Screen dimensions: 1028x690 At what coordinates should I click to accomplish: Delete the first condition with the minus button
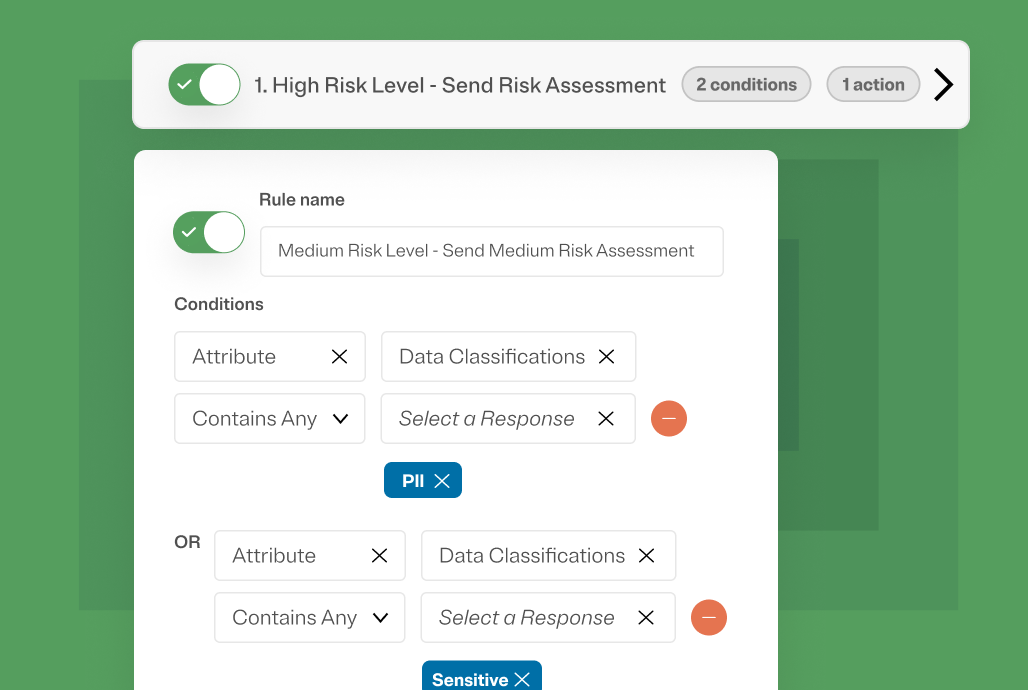(x=669, y=418)
